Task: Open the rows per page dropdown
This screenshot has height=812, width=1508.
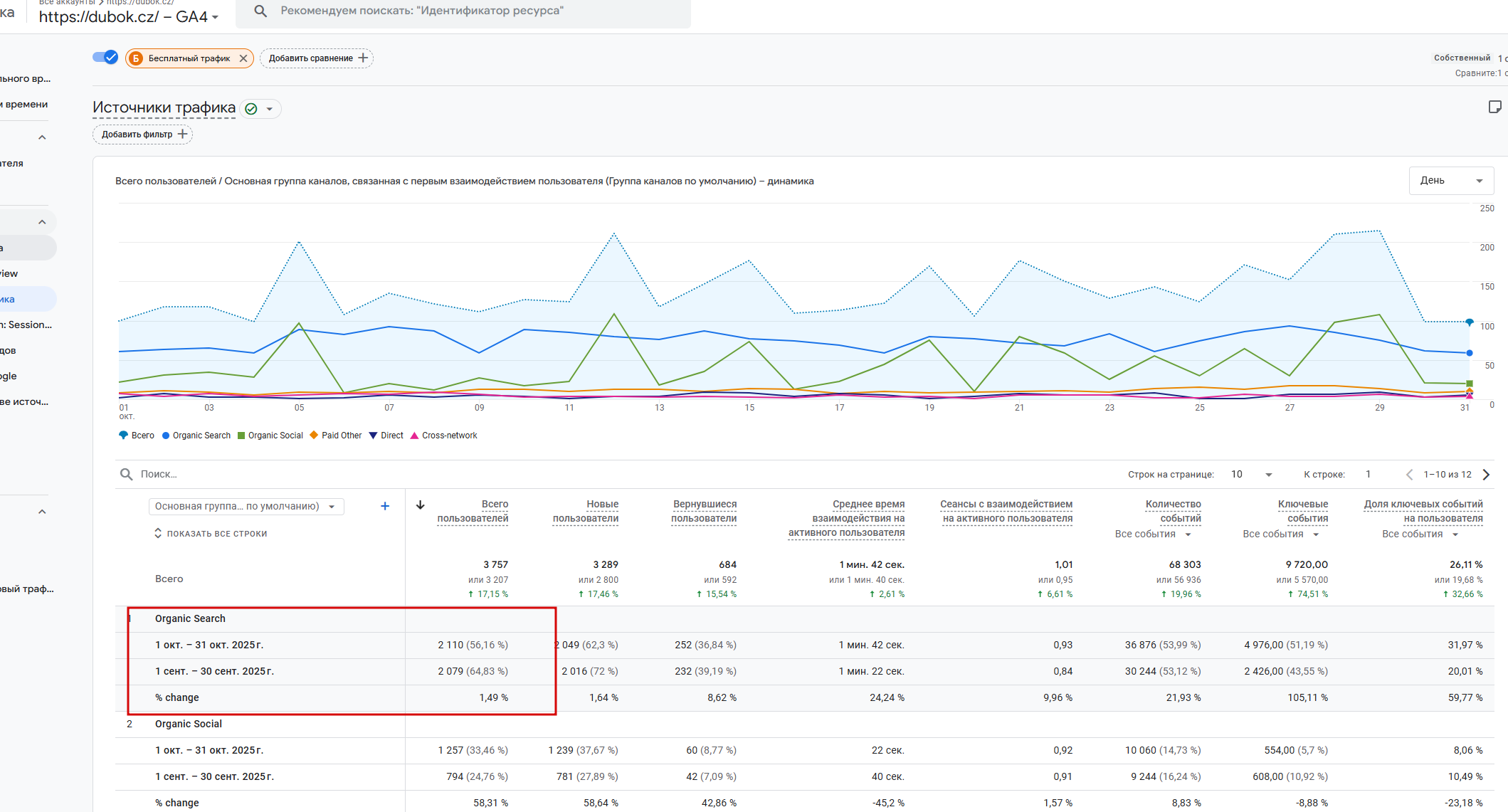Action: click(x=1252, y=475)
